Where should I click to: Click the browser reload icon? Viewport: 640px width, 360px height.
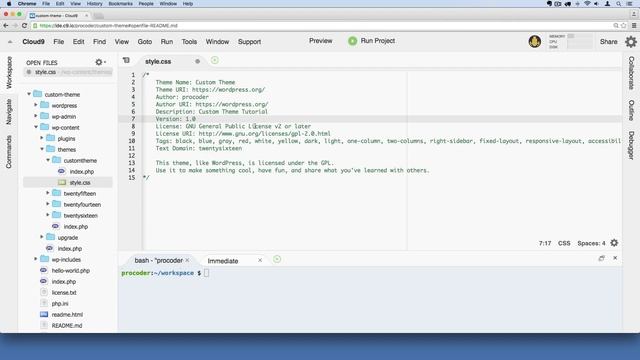pos(24,25)
